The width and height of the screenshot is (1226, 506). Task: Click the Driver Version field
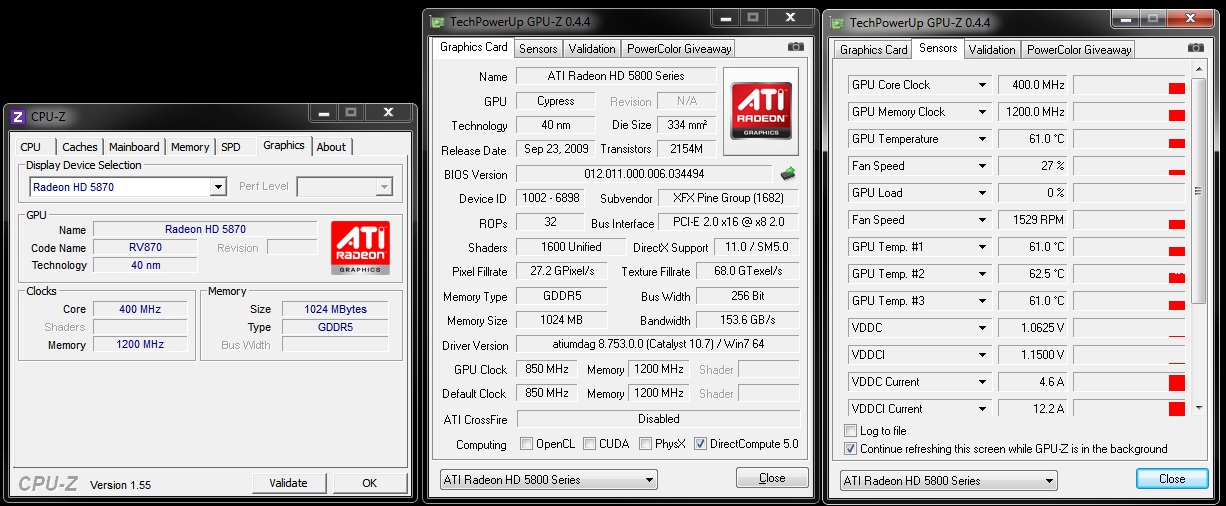click(658, 345)
